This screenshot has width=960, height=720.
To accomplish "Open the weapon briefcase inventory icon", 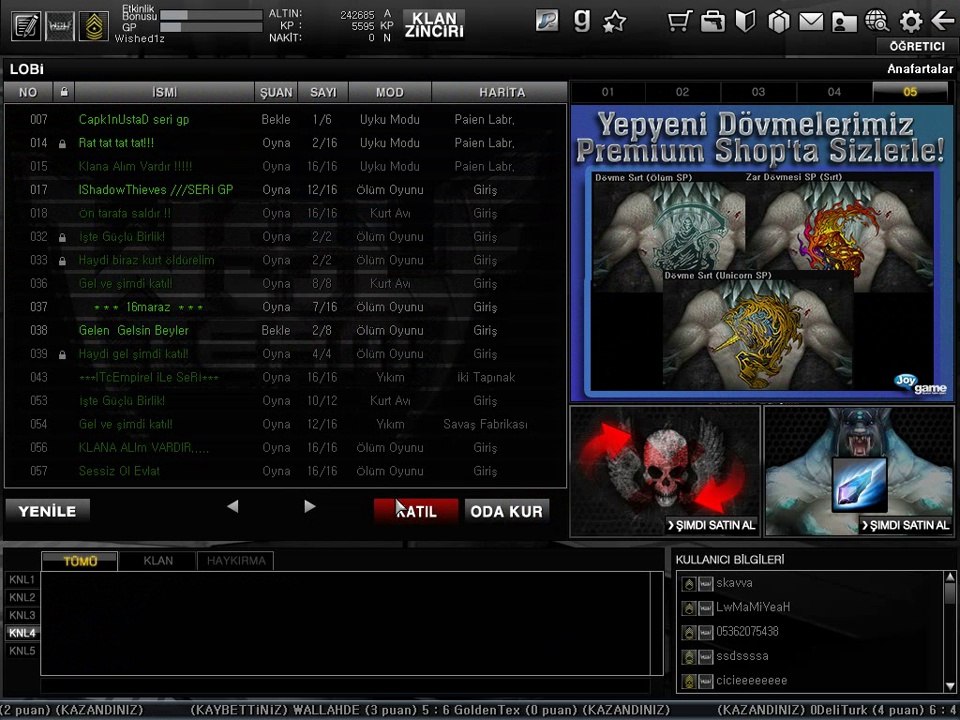I will [713, 22].
